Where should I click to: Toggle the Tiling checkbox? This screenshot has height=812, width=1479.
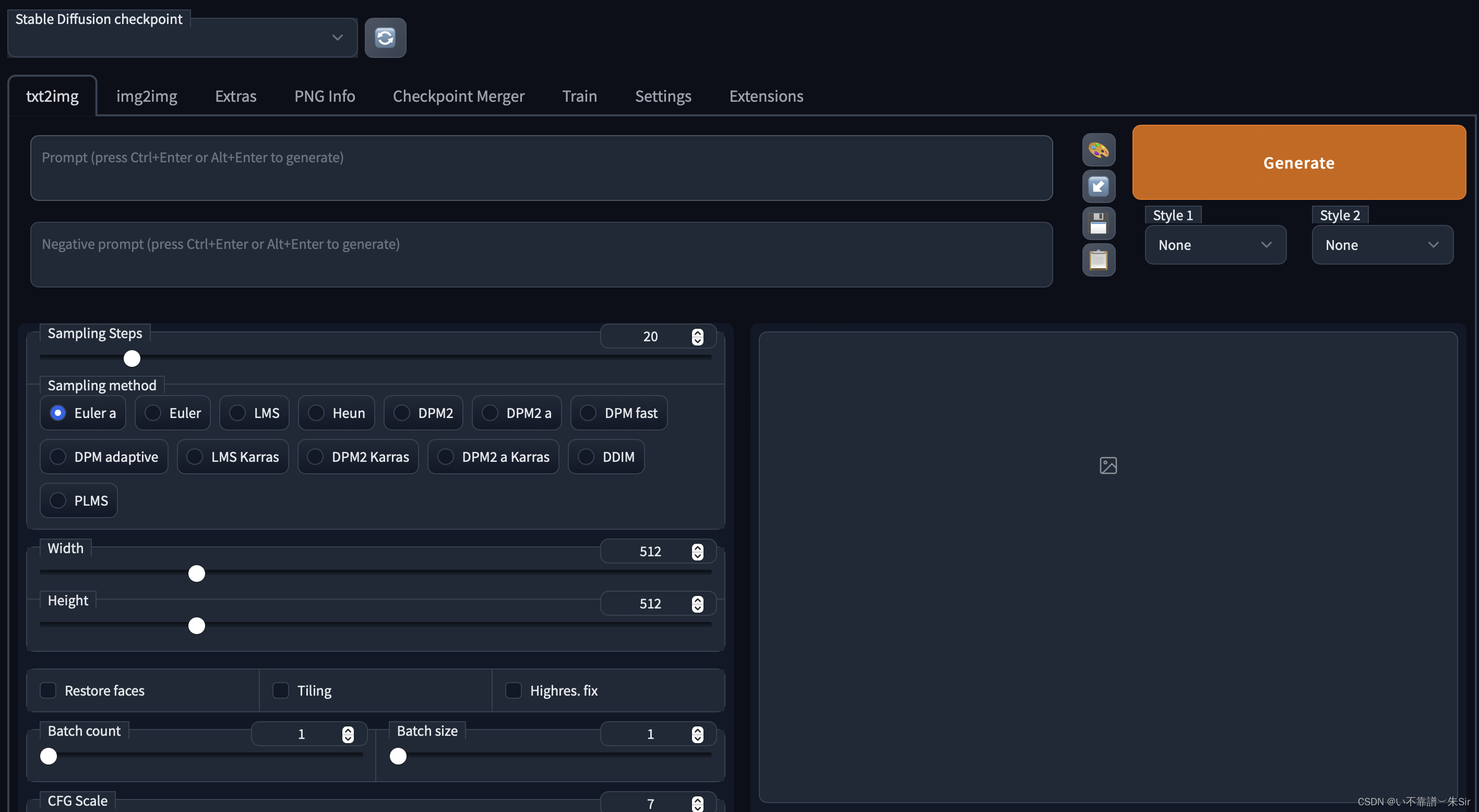[x=280, y=690]
